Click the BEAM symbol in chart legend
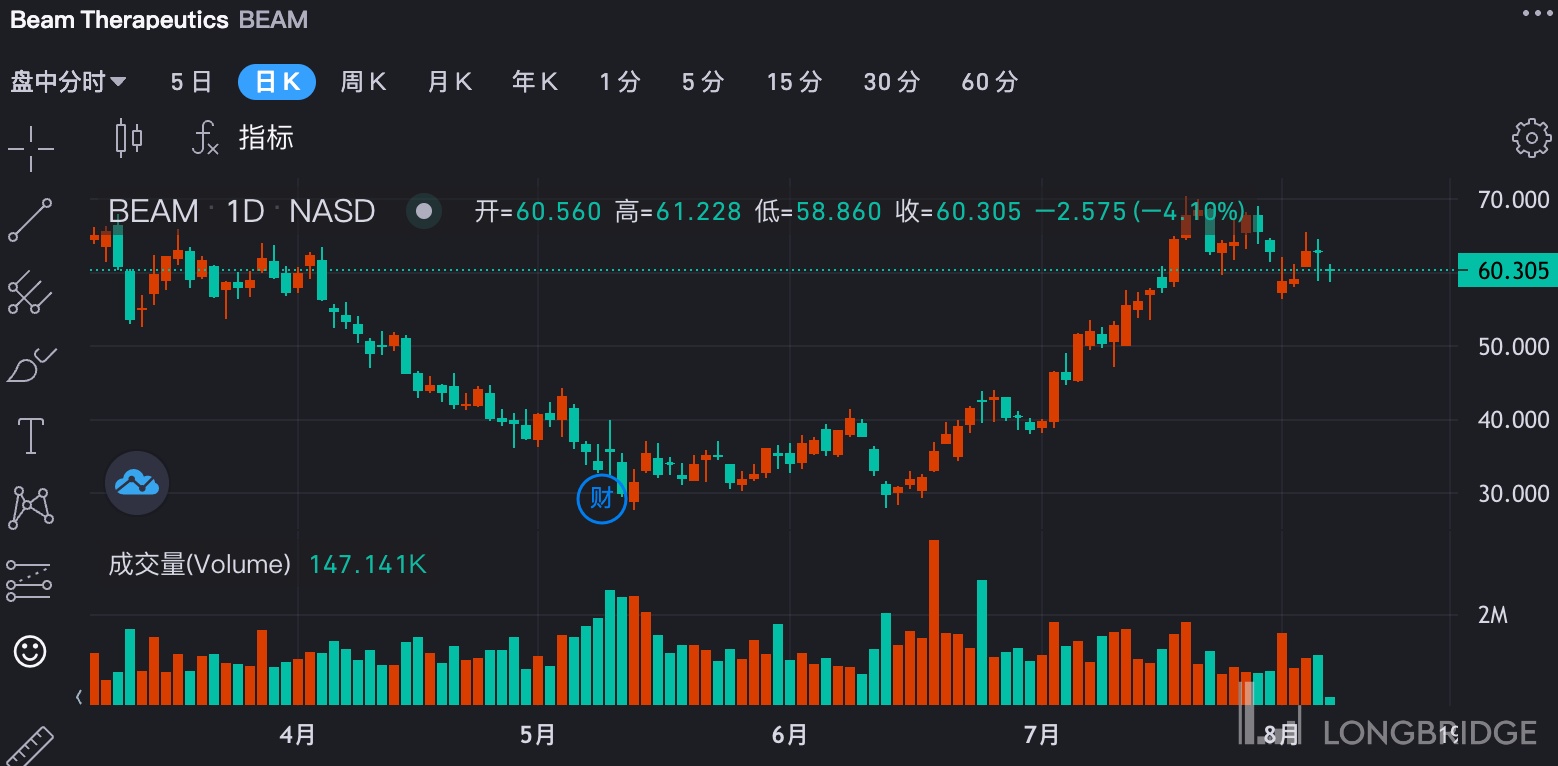 click(x=153, y=211)
